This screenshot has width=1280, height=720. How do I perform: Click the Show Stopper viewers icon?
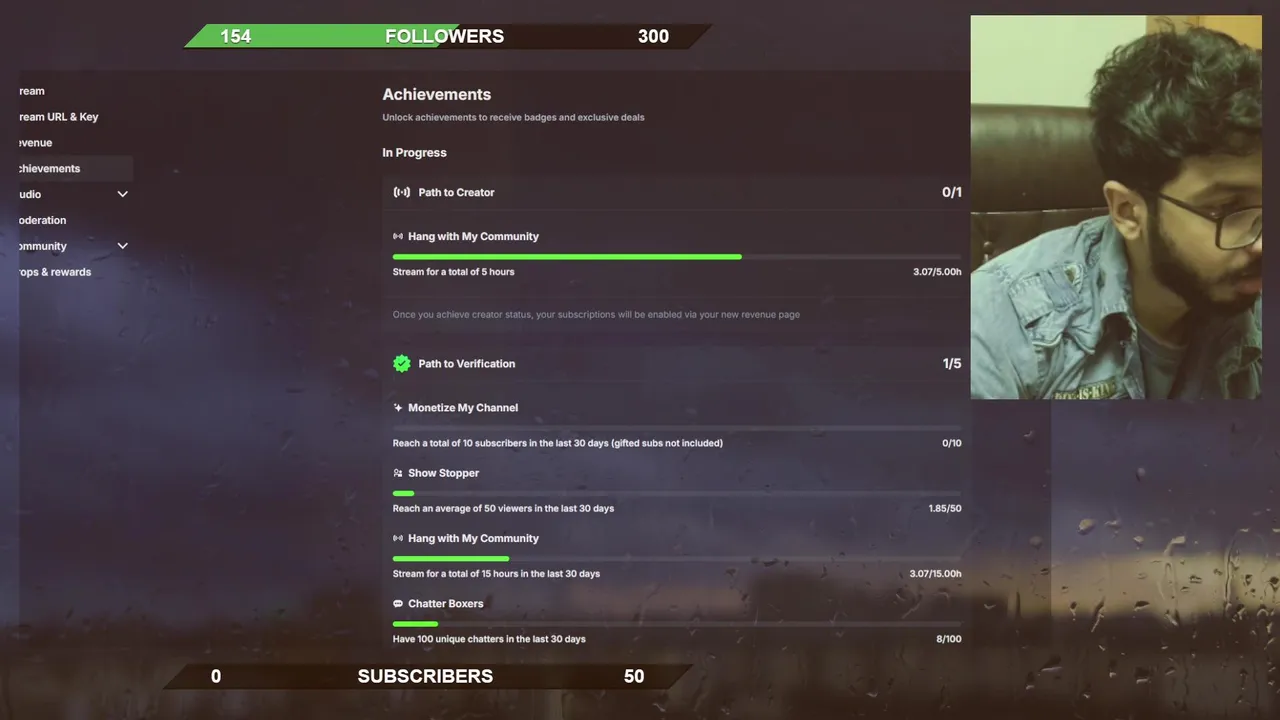coord(398,473)
